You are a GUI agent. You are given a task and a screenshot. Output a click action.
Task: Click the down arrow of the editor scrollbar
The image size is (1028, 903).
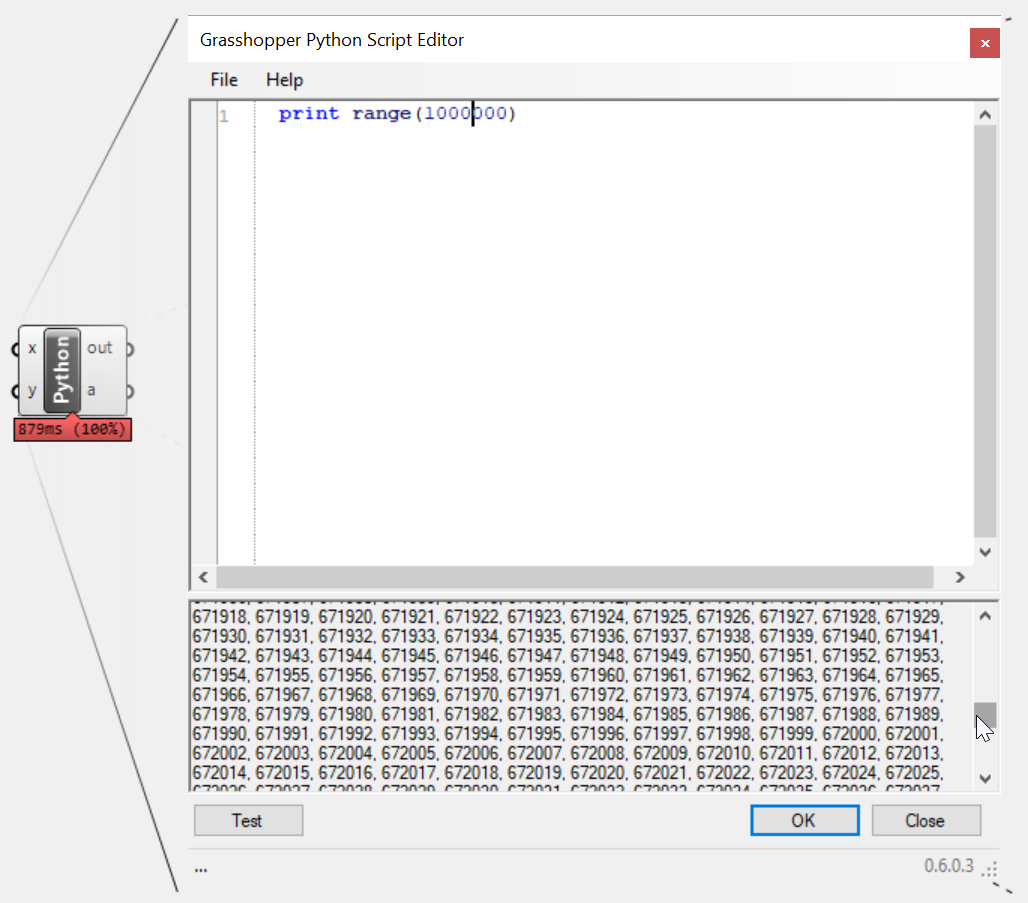click(x=985, y=551)
